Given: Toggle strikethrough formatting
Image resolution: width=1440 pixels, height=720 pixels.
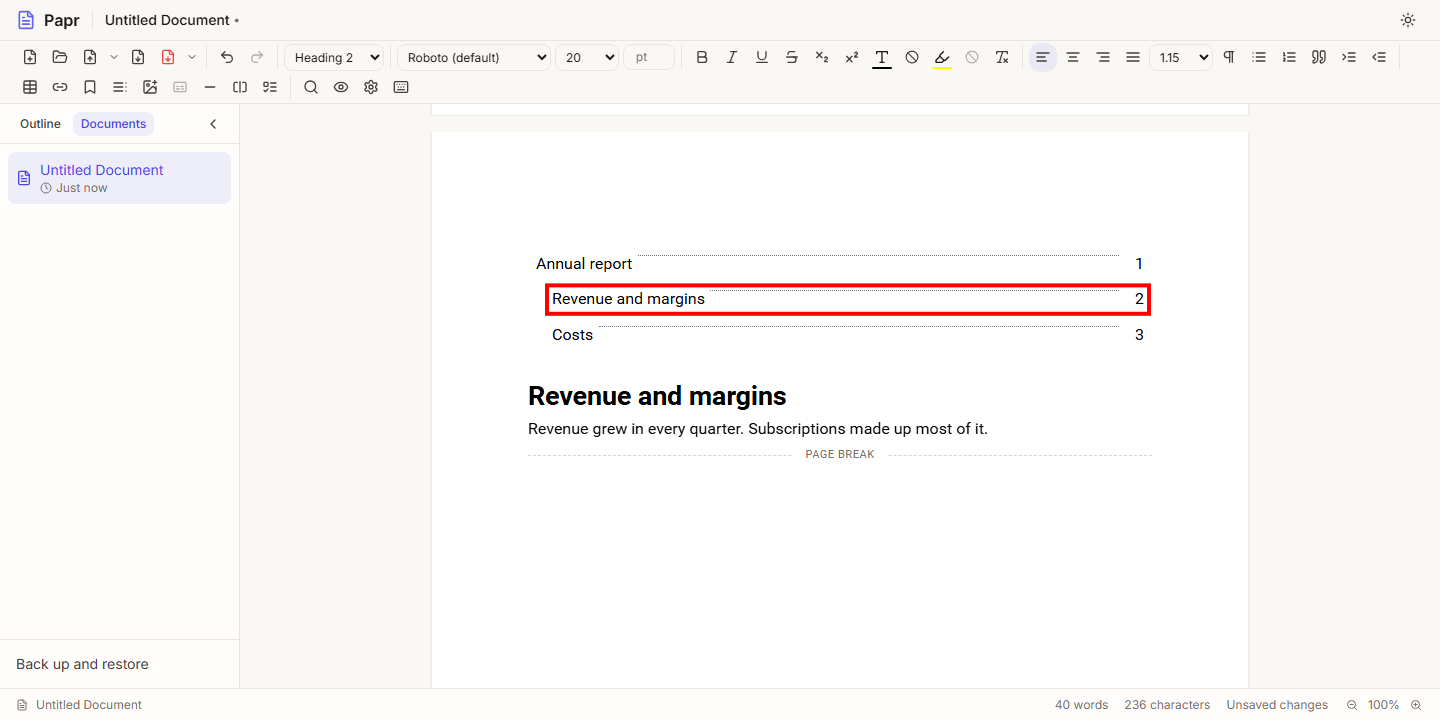Looking at the screenshot, I should click(792, 57).
